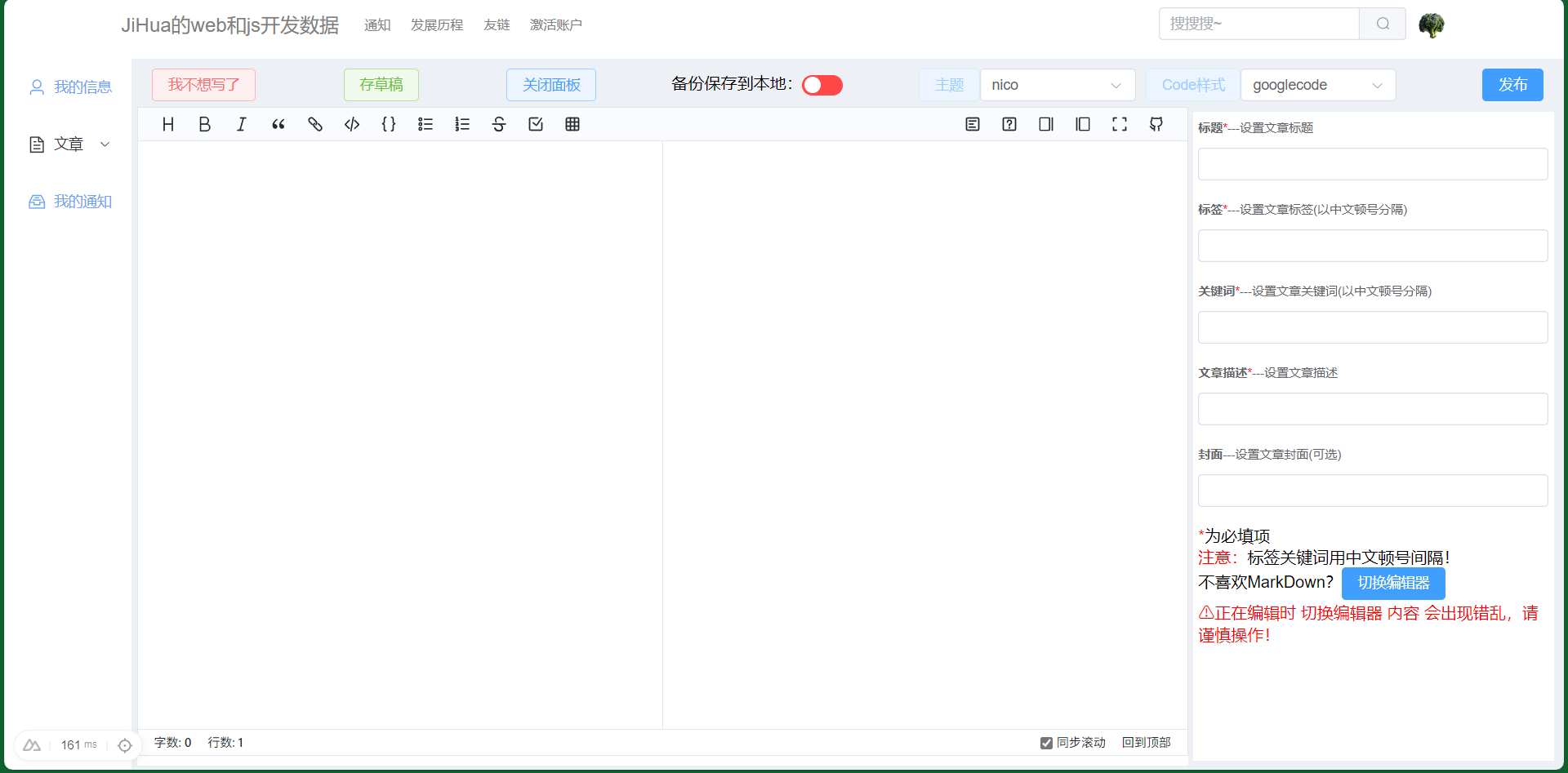
Task: Toggle bold text formatting
Action: tap(205, 124)
